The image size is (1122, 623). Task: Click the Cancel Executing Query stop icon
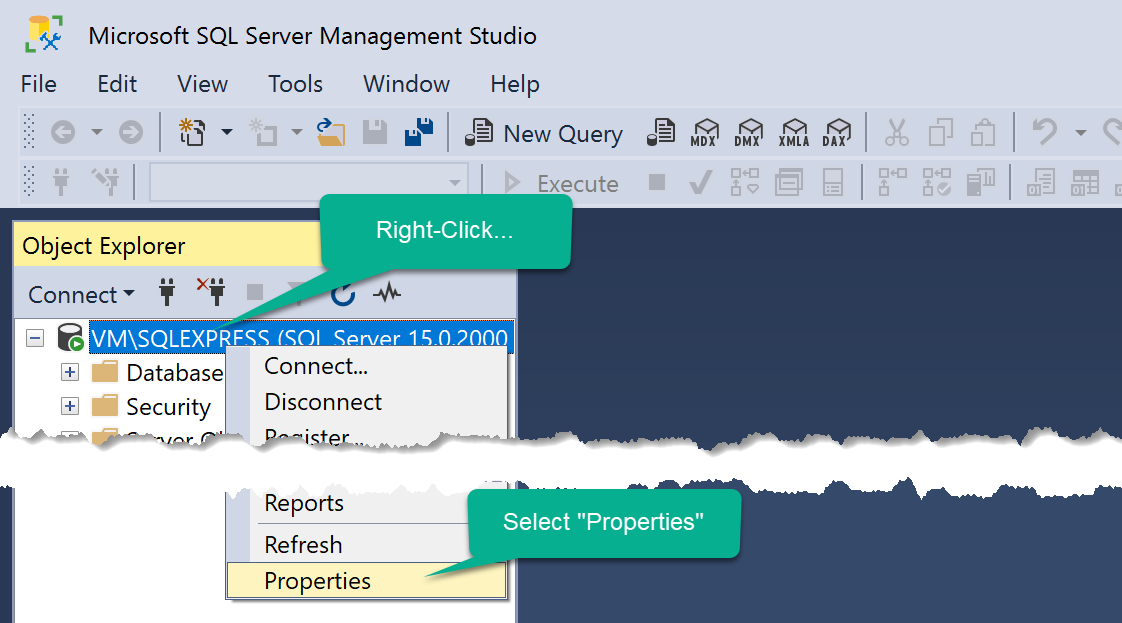tap(657, 182)
